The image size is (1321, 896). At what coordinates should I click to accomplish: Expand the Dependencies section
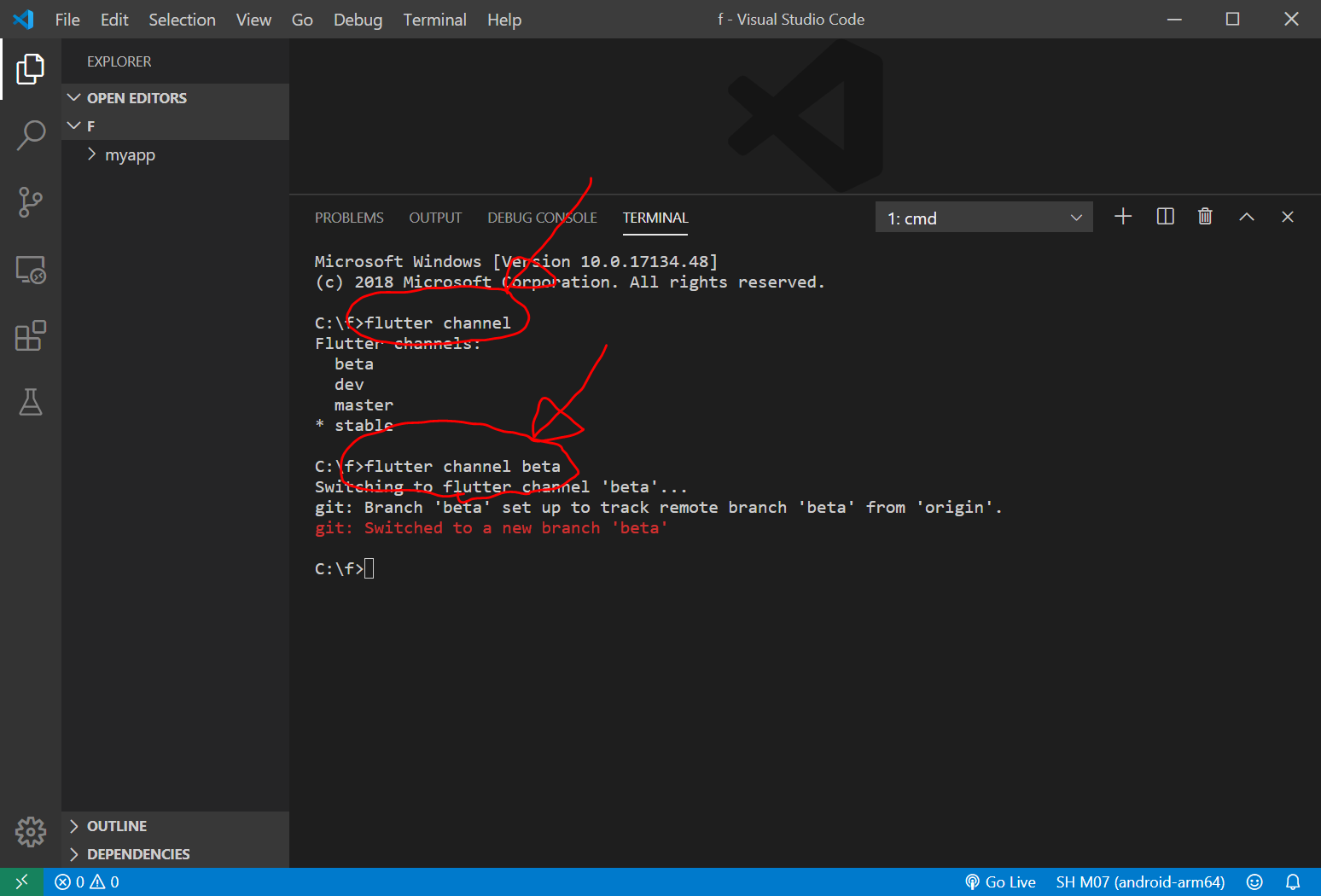[175, 854]
